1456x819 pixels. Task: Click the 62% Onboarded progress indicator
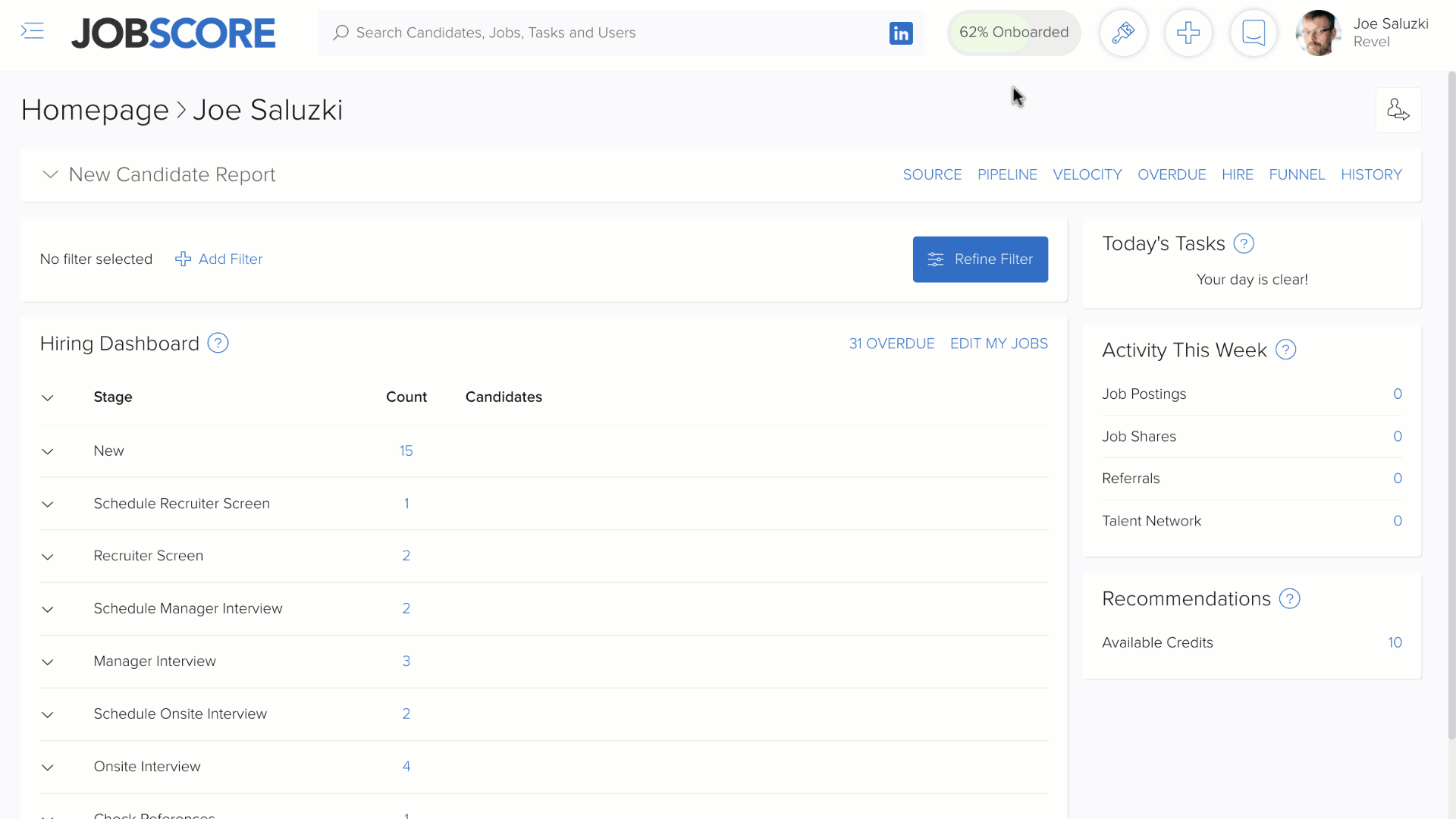click(1014, 33)
